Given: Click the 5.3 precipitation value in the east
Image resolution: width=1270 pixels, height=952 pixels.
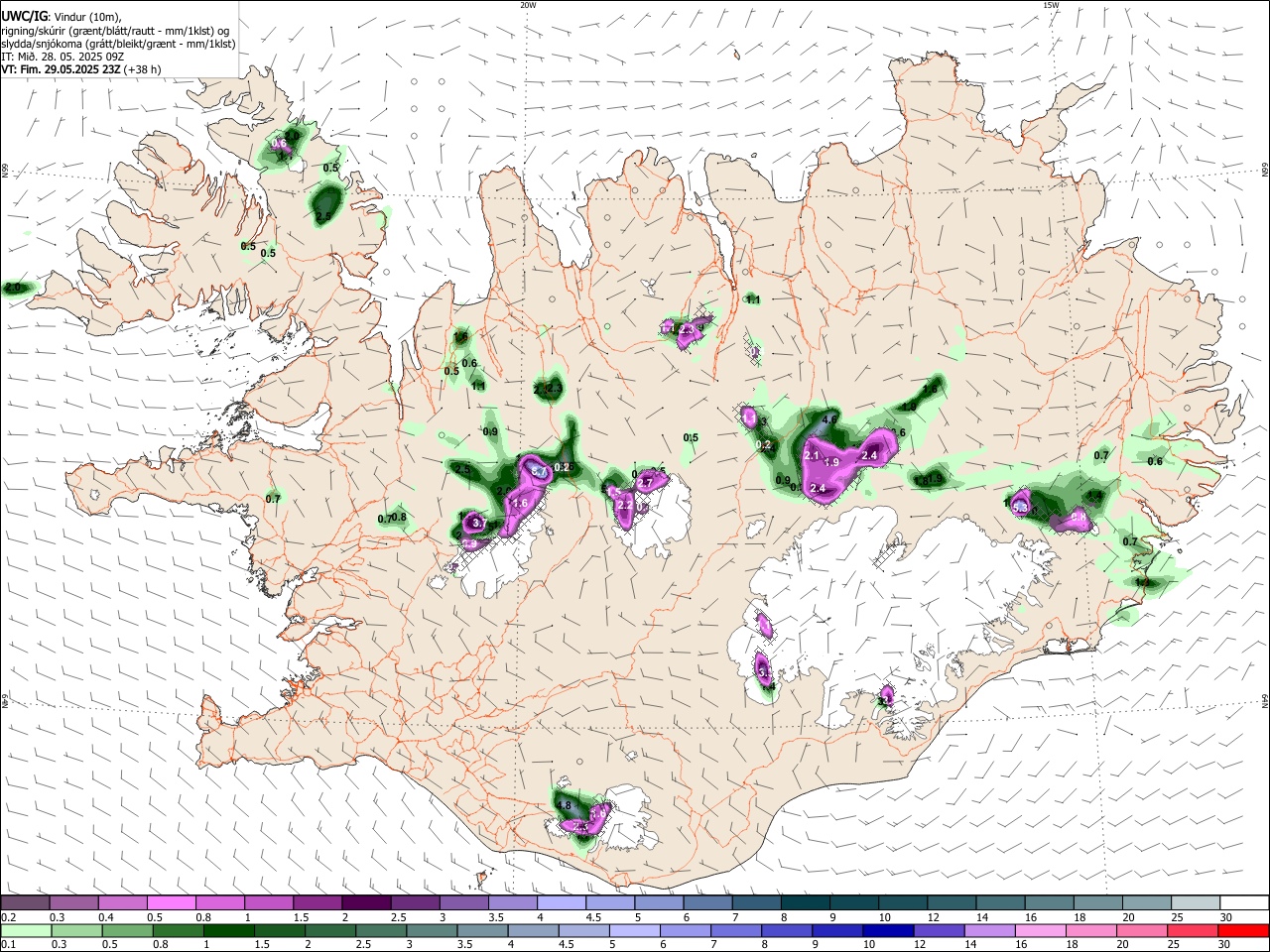Looking at the screenshot, I should tap(1021, 507).
